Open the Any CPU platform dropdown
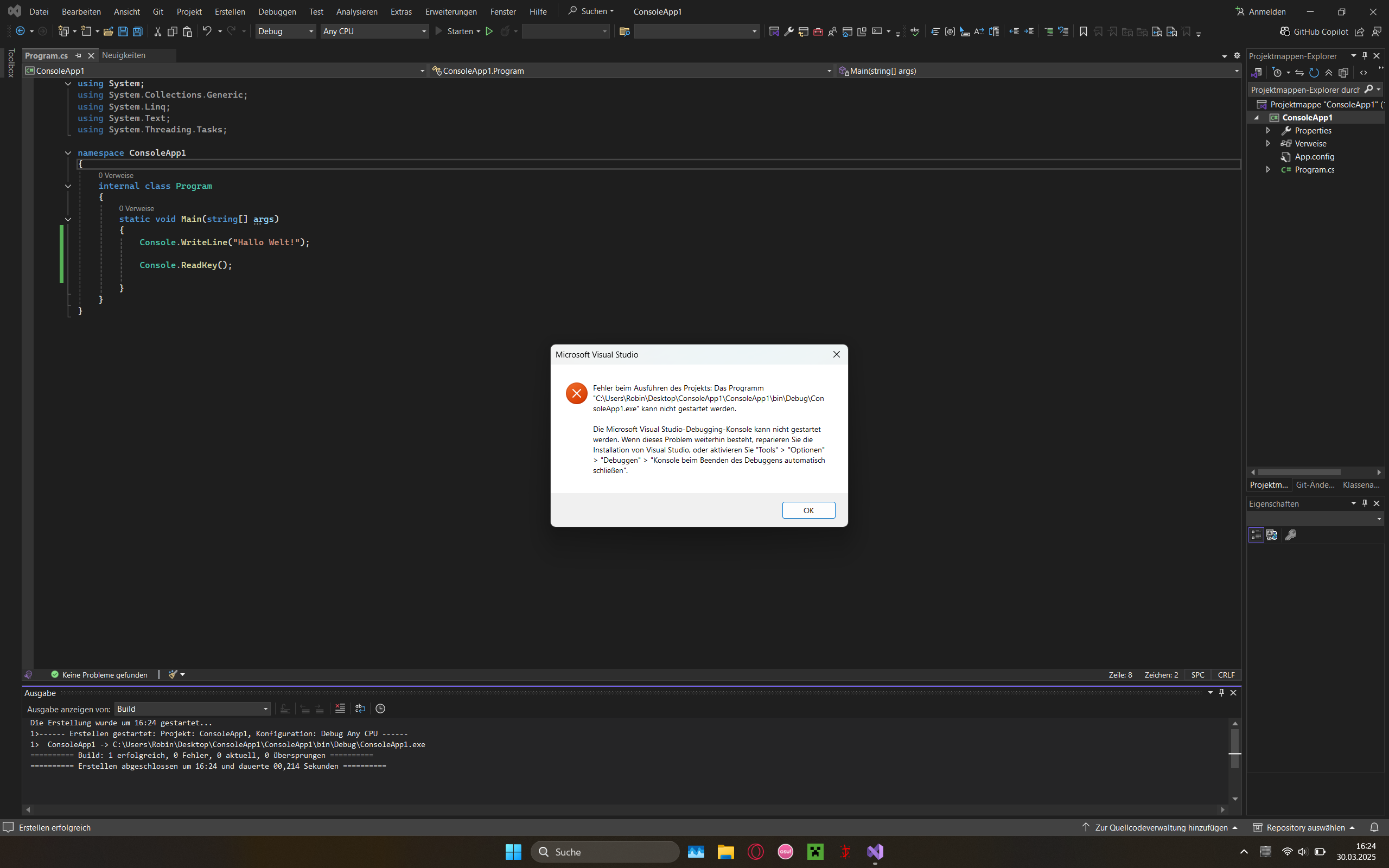1389x868 pixels. pos(375,31)
